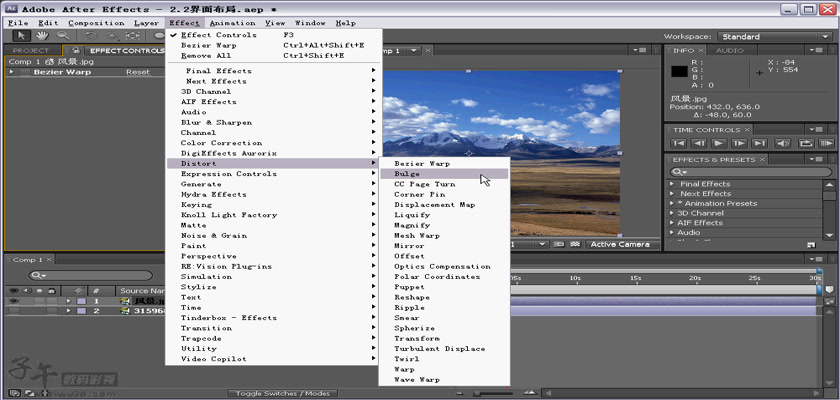Click the timeline layer search field

click(91, 275)
